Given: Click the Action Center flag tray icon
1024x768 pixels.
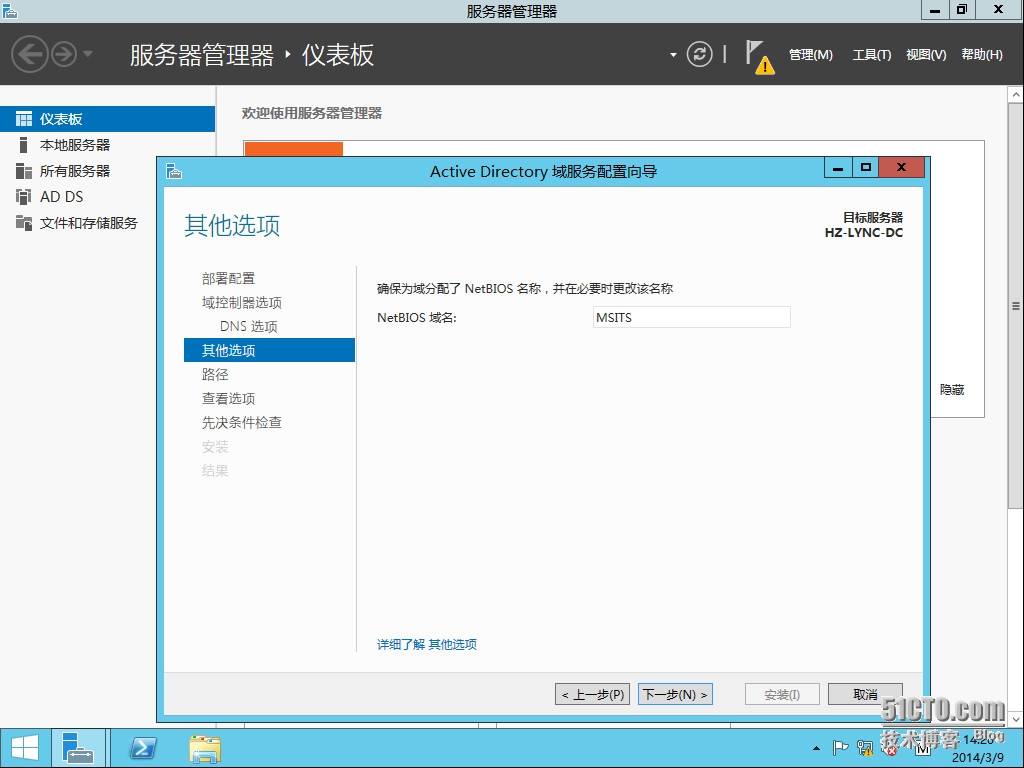Looking at the screenshot, I should [x=840, y=748].
